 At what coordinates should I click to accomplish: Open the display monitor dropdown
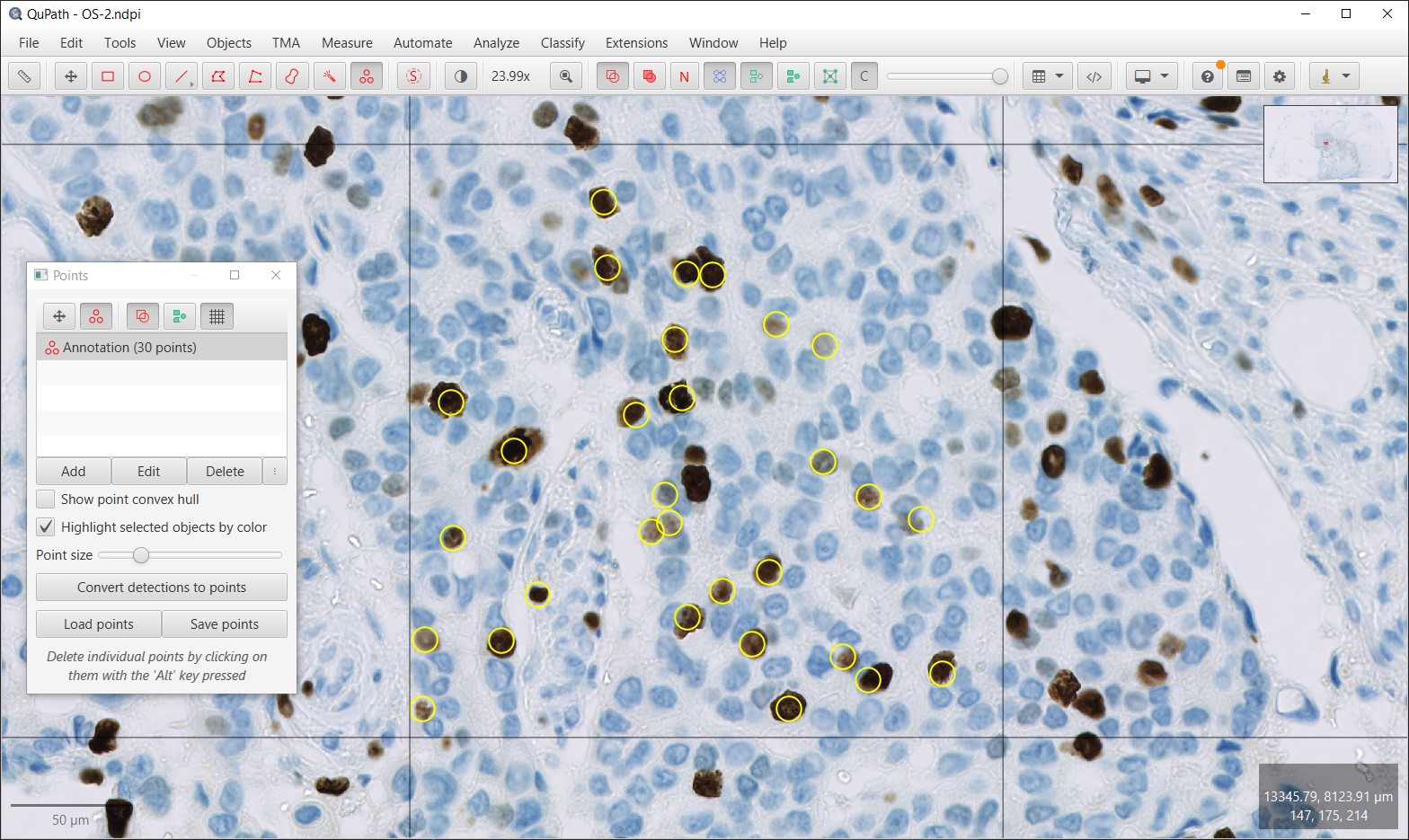click(1151, 76)
